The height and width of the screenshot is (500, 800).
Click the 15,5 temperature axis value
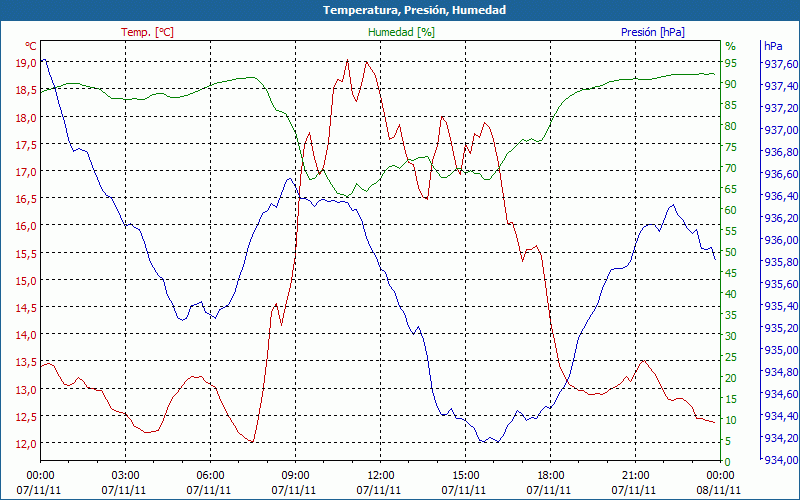pyautogui.click(x=27, y=254)
